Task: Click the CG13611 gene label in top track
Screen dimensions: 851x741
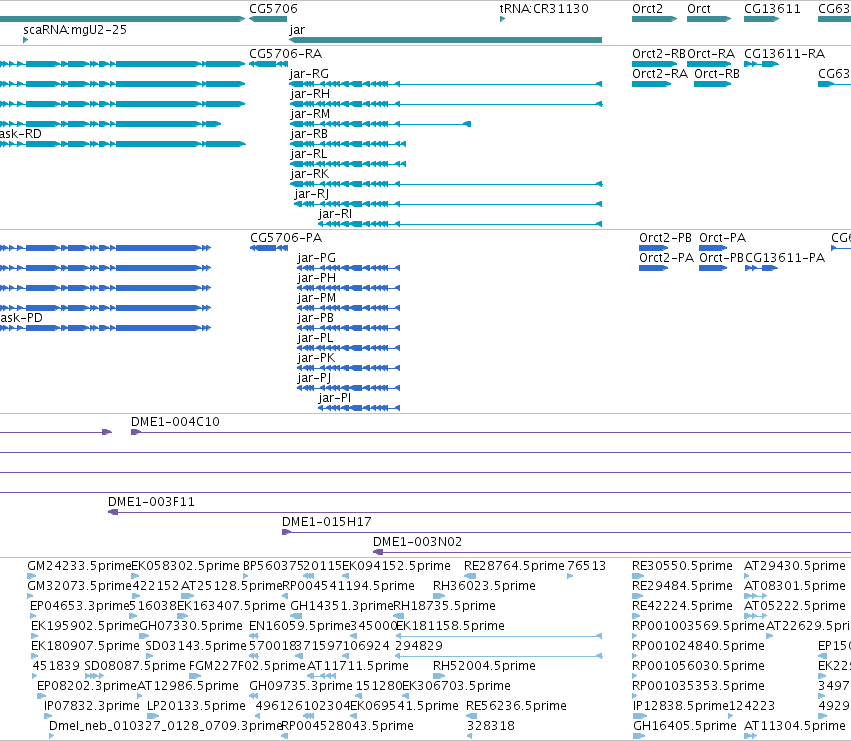Action: tap(772, 9)
